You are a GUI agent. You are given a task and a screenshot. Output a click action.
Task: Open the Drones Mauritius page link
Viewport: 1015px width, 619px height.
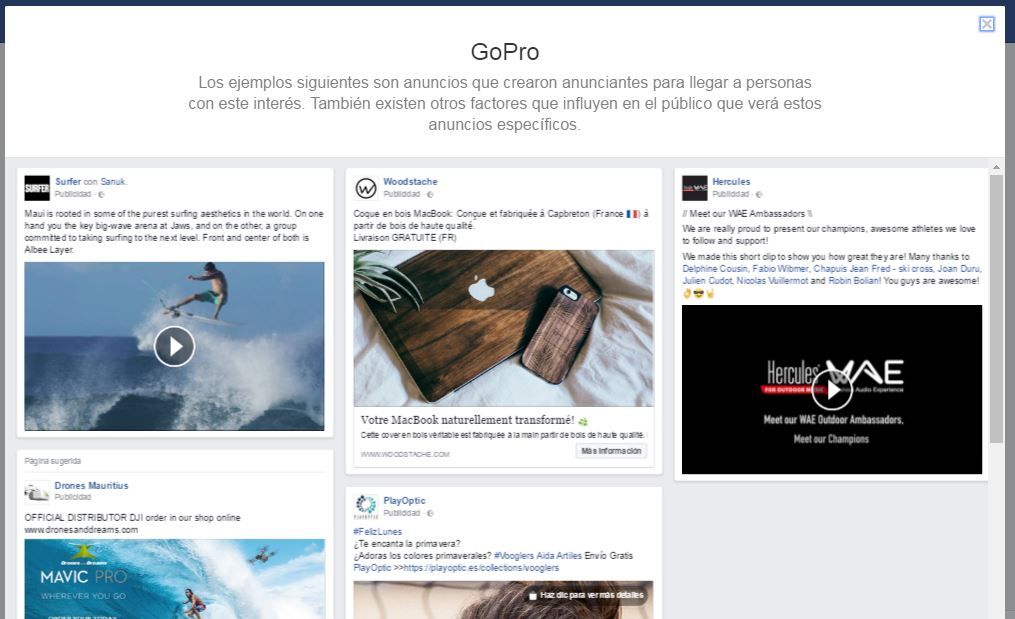click(91, 486)
